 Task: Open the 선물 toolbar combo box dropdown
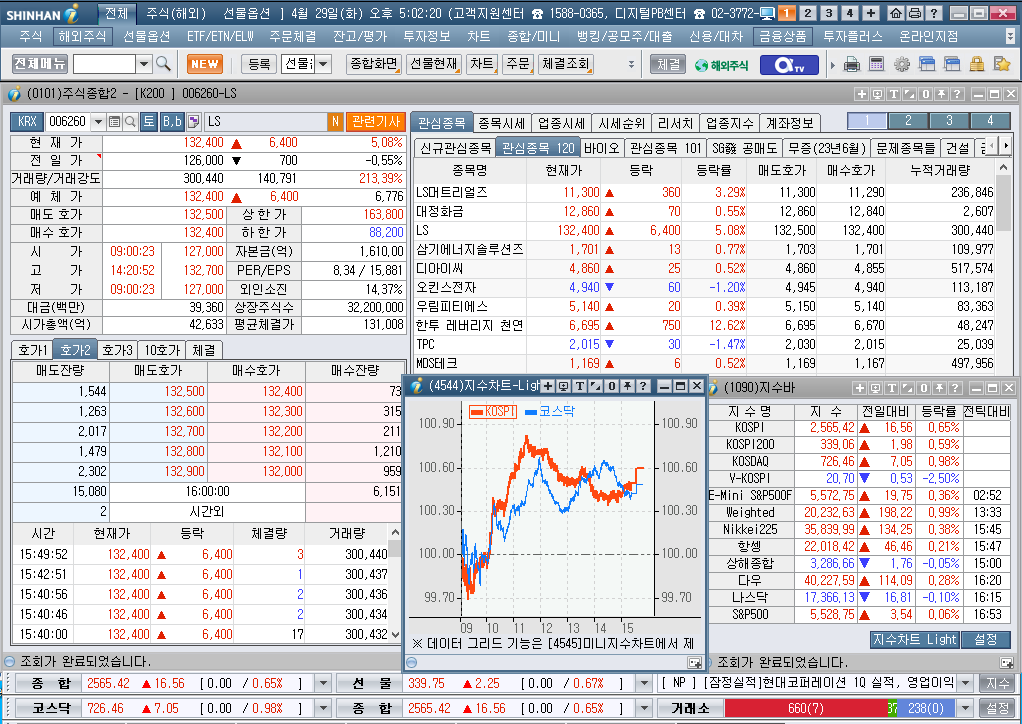[323, 64]
